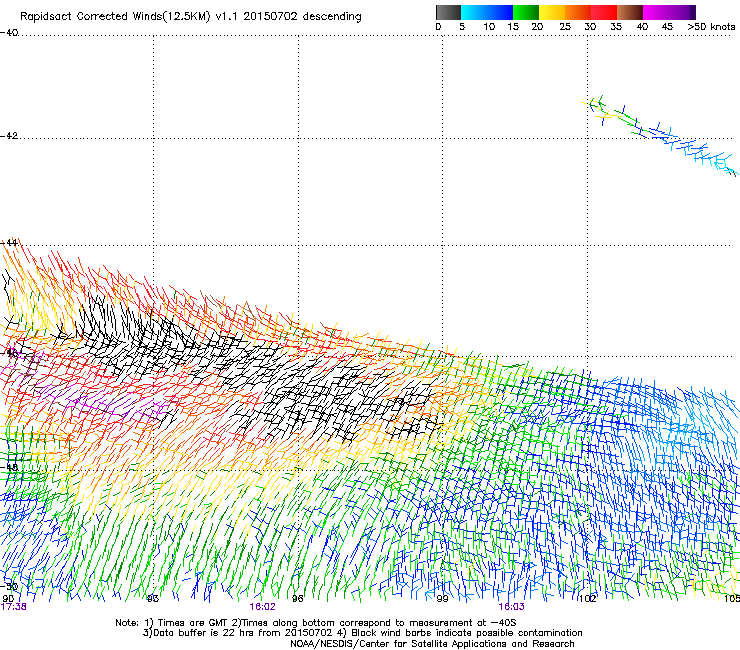Click the '>50 knots' legend label
This screenshot has height=650, width=740.
(x=711, y=27)
